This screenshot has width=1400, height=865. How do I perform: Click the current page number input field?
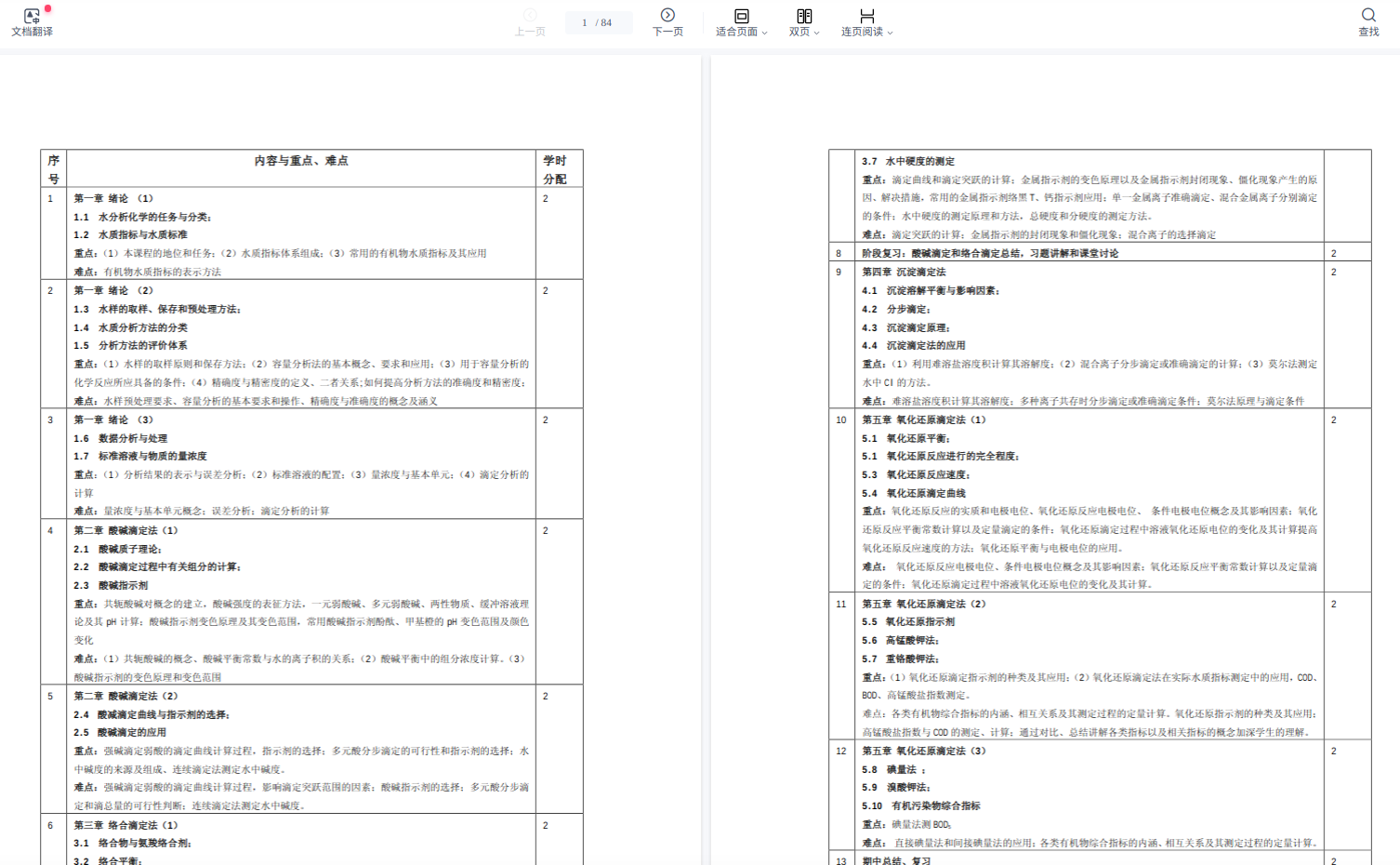(586, 22)
